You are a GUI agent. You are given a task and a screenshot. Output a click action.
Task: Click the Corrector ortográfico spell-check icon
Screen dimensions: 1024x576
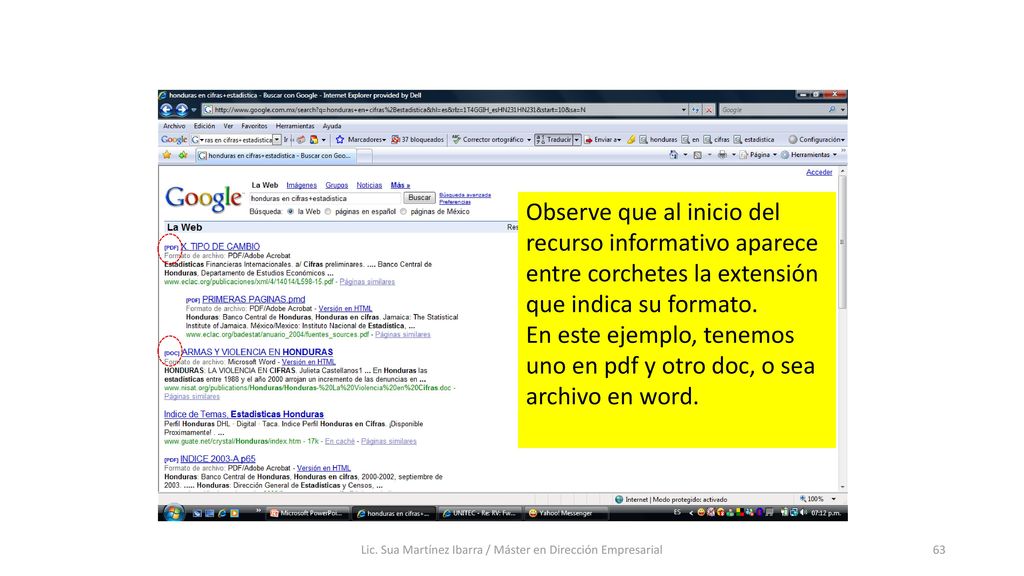(456, 139)
